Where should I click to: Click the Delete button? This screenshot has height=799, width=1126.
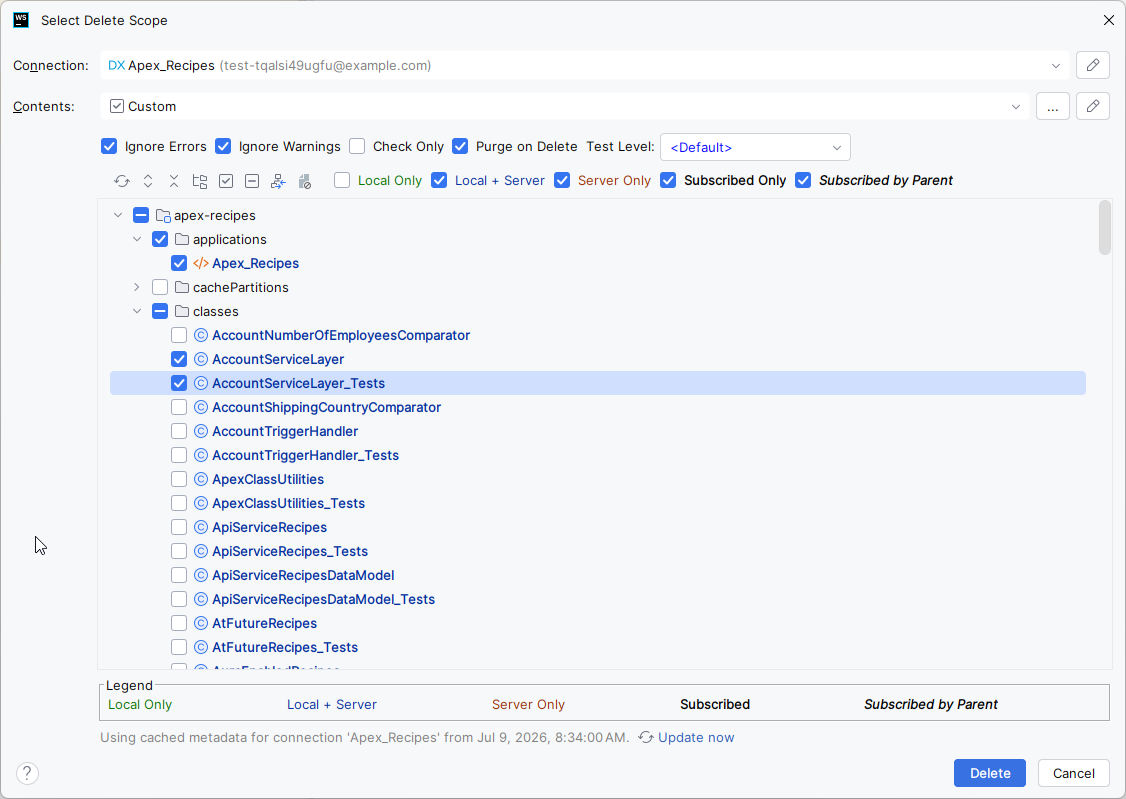click(x=990, y=773)
